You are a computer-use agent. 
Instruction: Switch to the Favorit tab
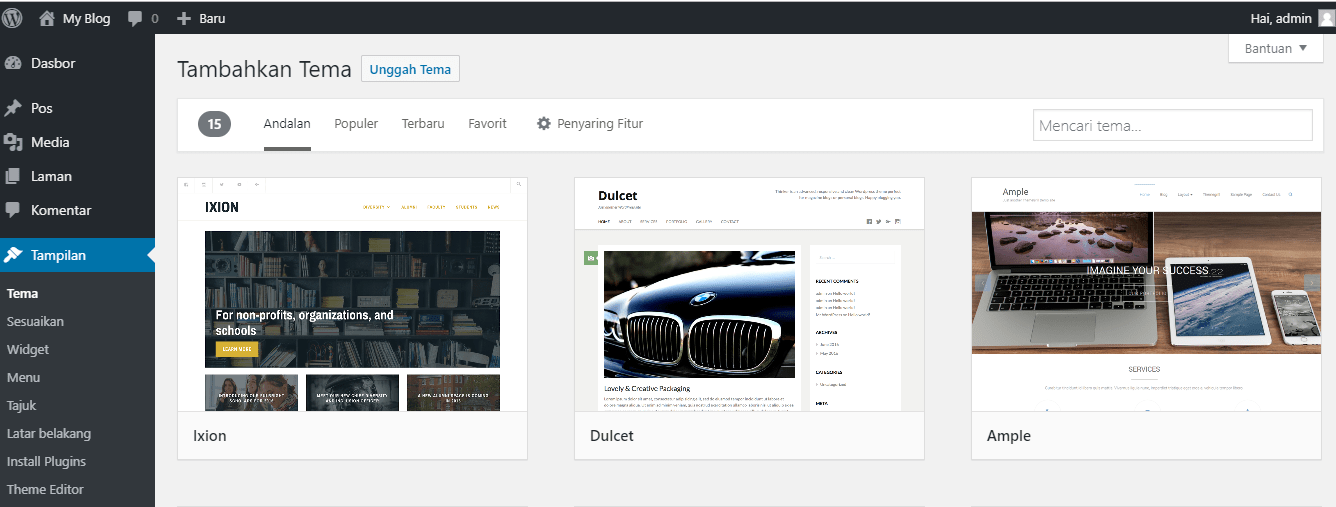[487, 124]
